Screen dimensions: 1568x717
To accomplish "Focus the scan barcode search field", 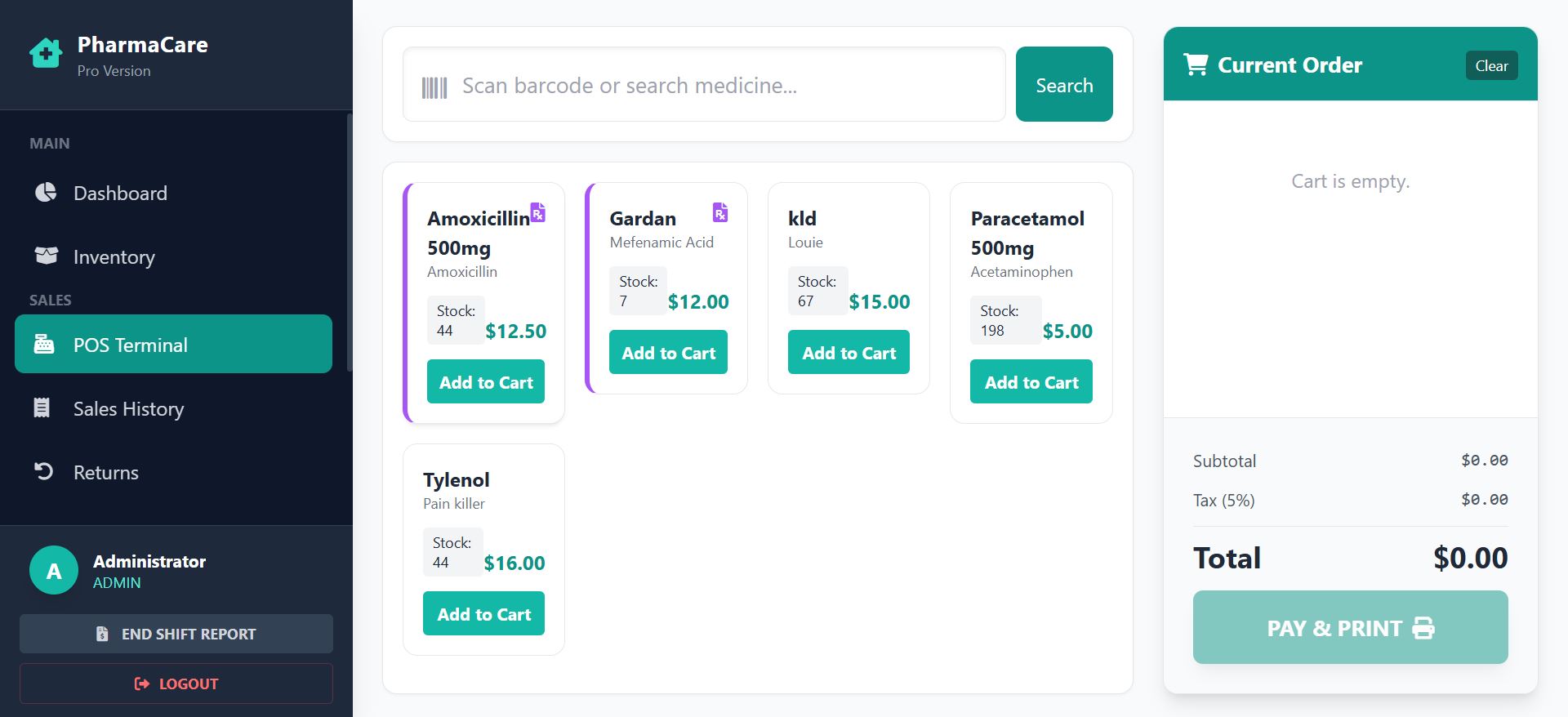I will (x=704, y=84).
